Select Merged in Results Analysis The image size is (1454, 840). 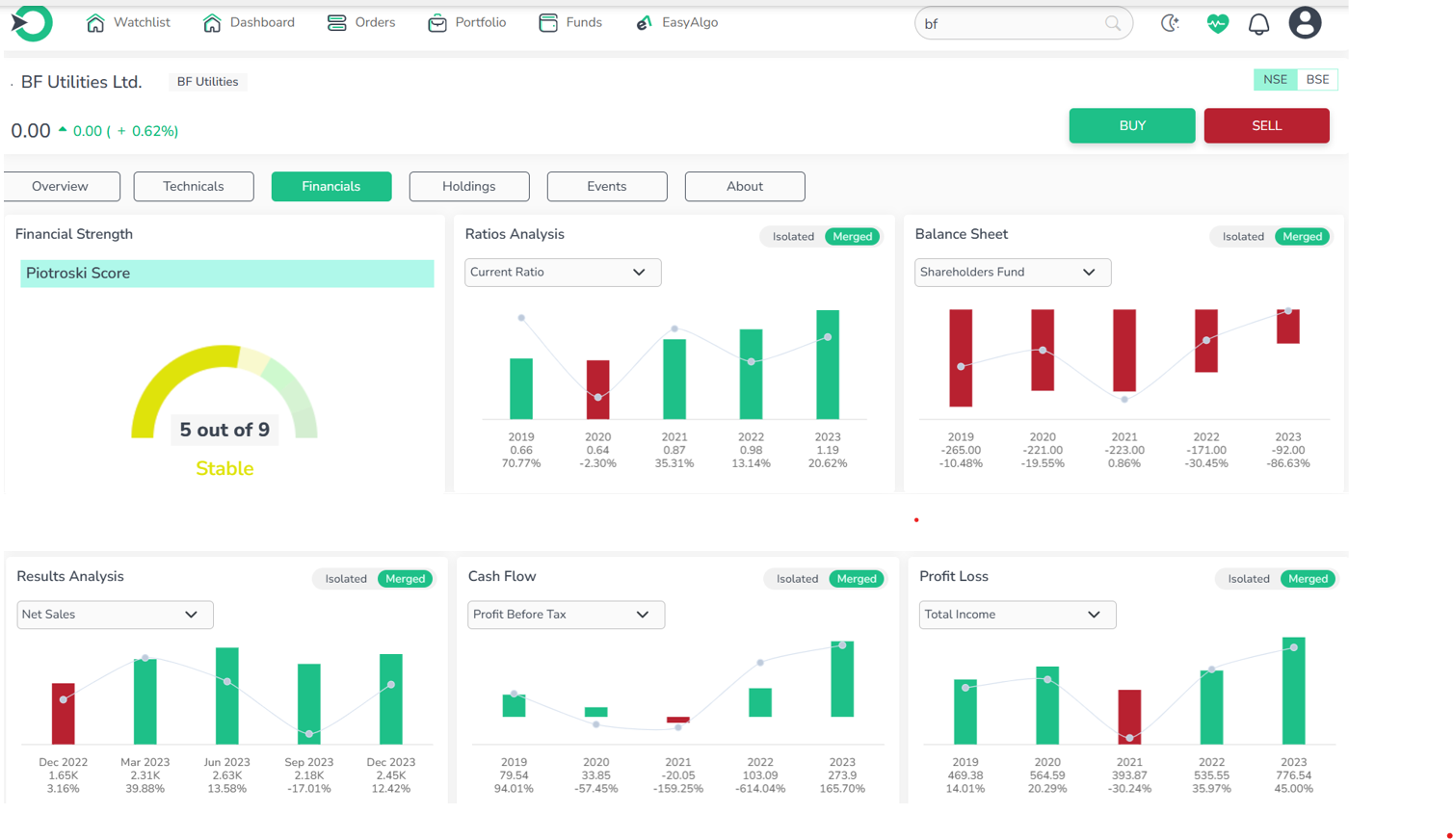(x=406, y=579)
